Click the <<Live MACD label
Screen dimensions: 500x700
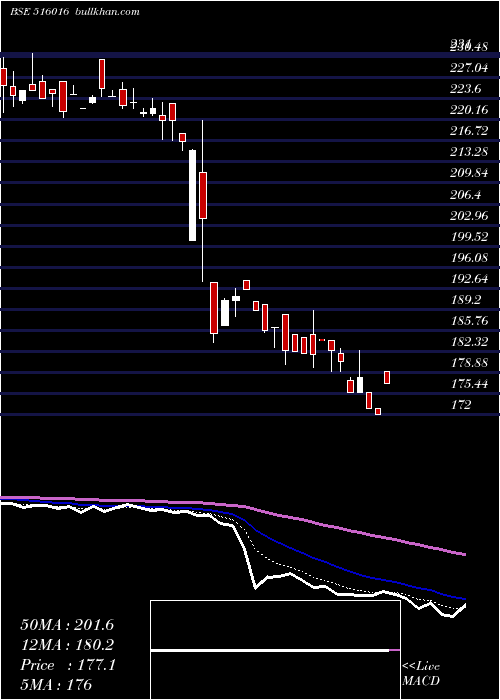pyautogui.click(x=421, y=673)
